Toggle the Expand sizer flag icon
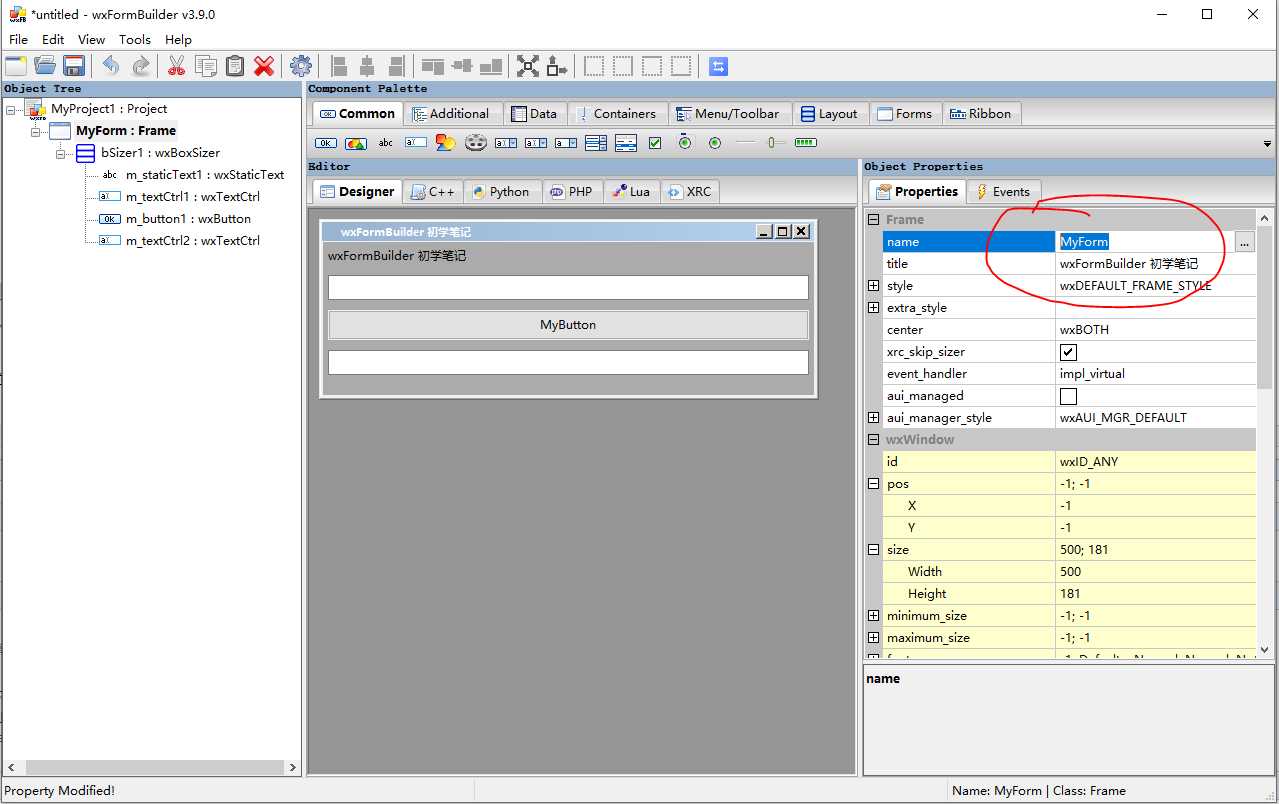1279x804 pixels. coord(528,66)
